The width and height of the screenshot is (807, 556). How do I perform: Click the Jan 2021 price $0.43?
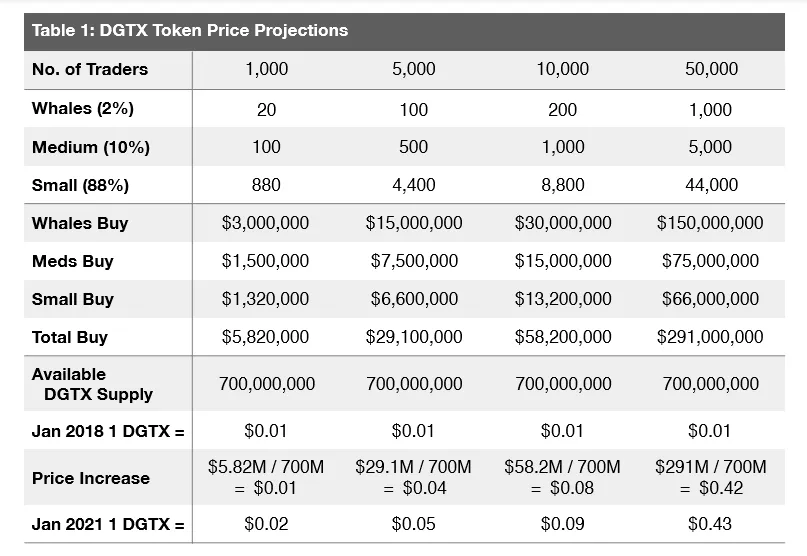click(710, 524)
